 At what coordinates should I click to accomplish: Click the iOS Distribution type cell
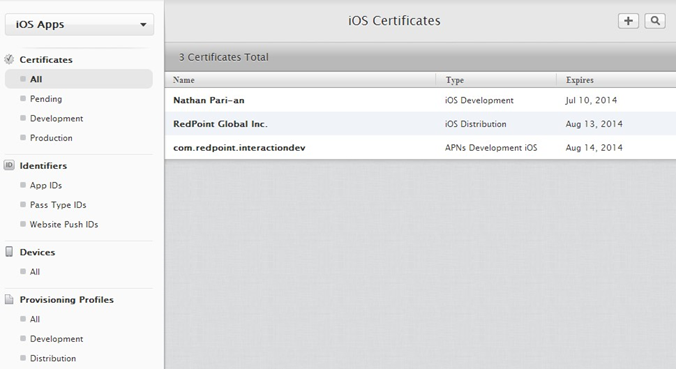pos(476,124)
